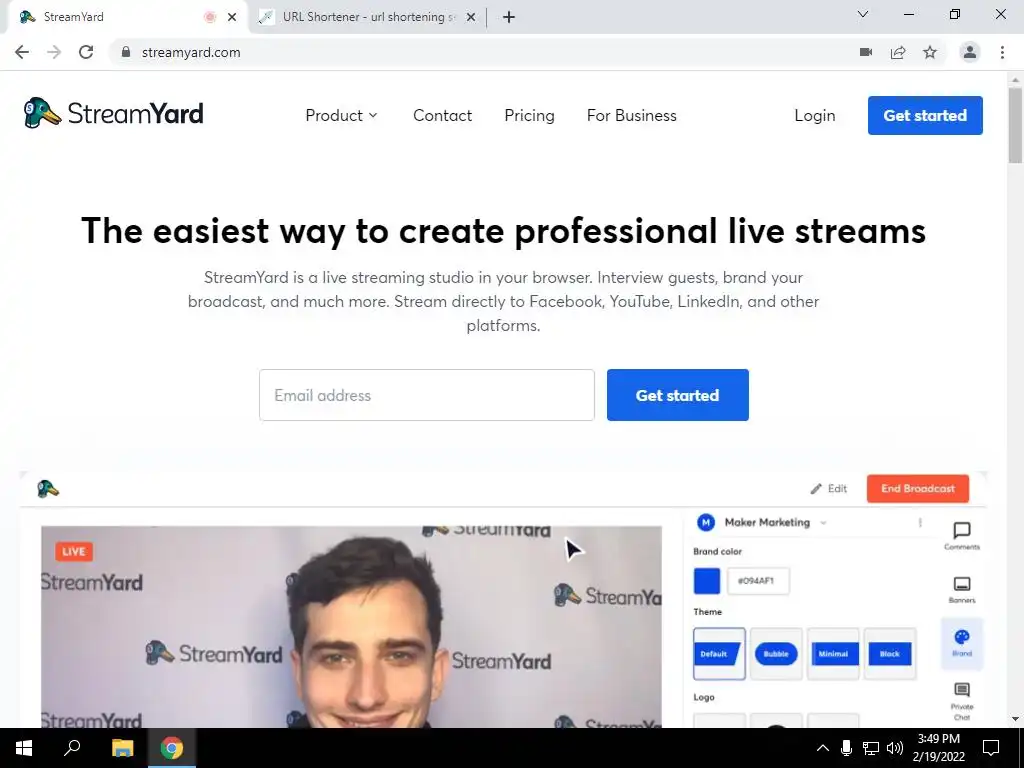Open the Windows Start menu
This screenshot has width=1024, height=768.
[24, 748]
